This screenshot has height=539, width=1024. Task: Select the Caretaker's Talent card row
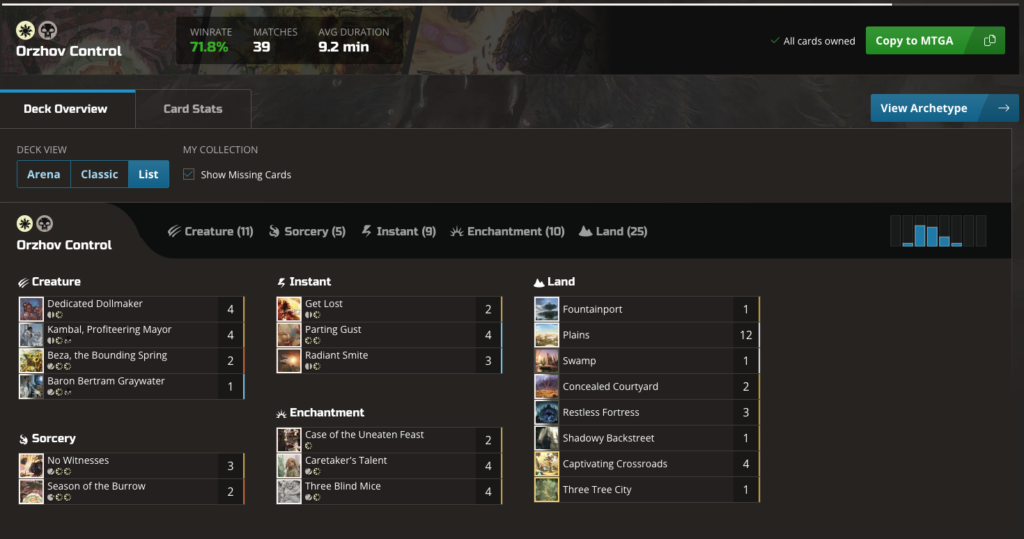(x=389, y=466)
